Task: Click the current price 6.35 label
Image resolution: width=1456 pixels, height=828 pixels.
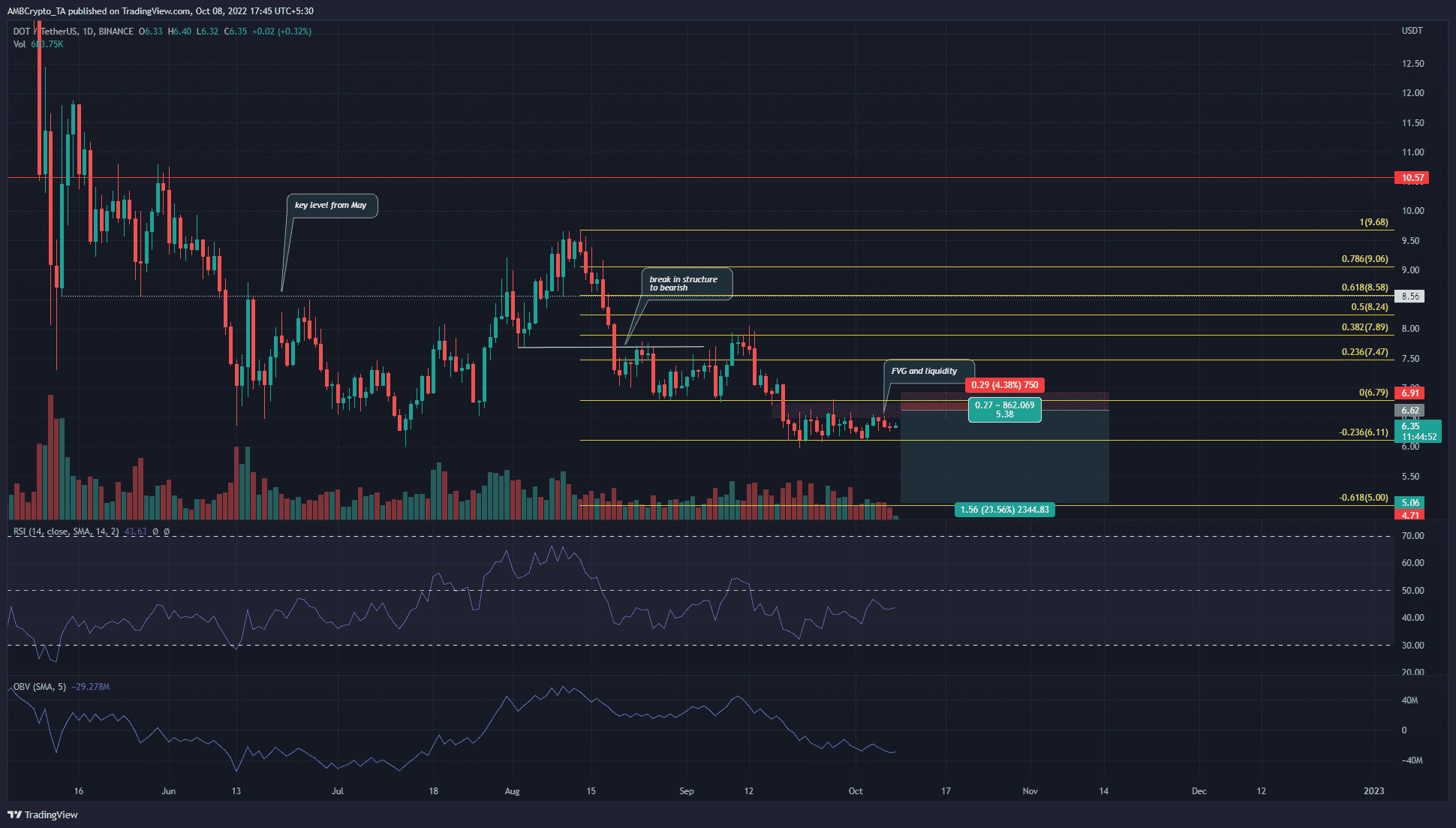Action: 1418,431
